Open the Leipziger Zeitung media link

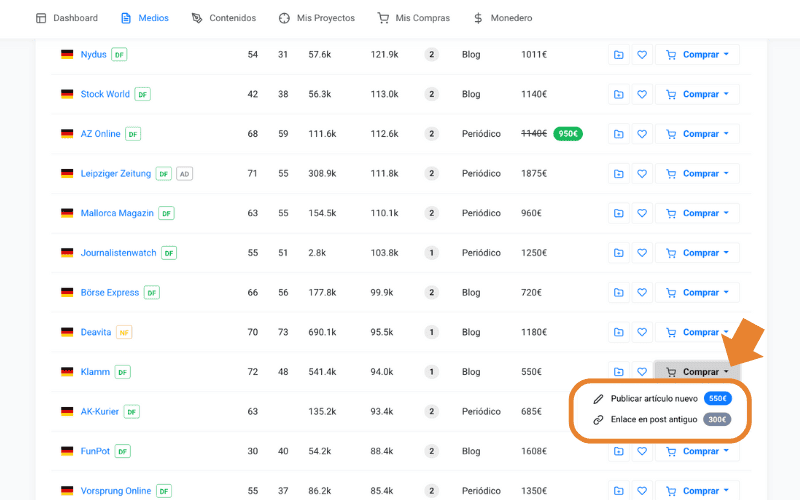point(116,174)
